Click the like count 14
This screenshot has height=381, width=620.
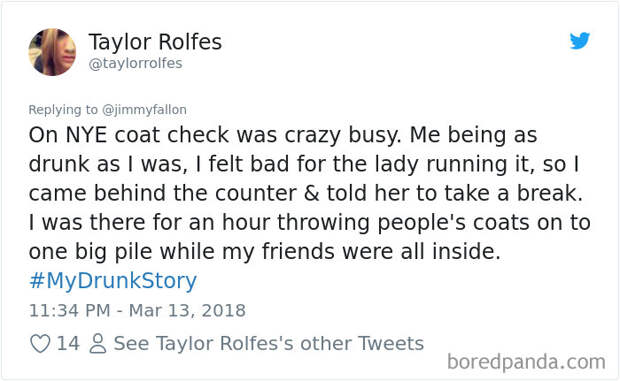68,343
